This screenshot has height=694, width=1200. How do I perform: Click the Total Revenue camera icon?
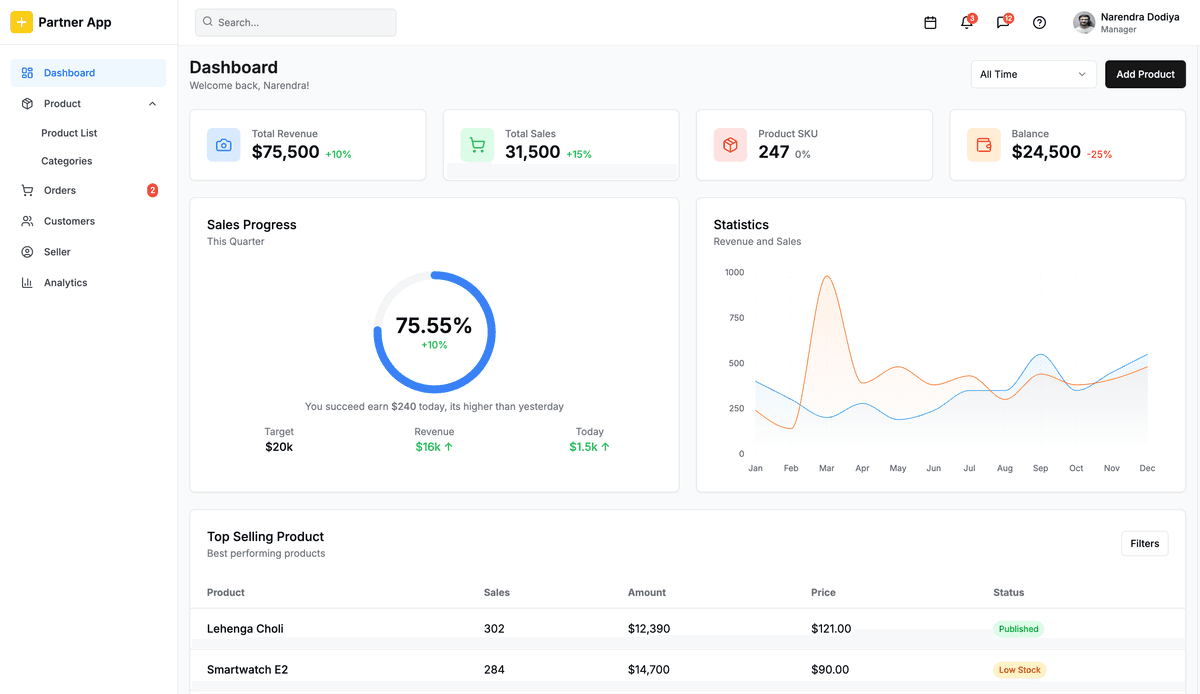tap(222, 144)
